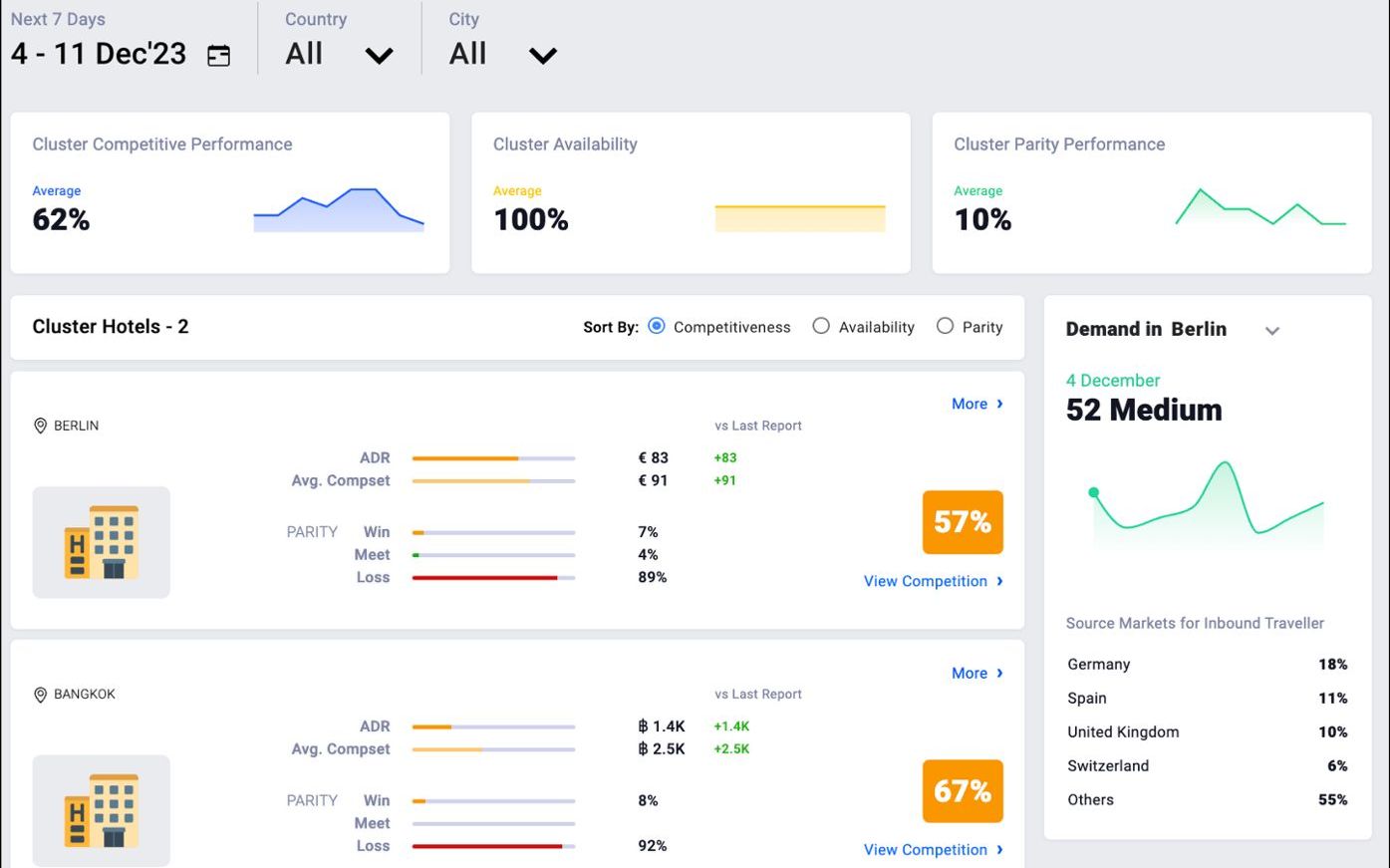Click the Bangkok location pin icon
Image resolution: width=1390 pixels, height=868 pixels.
[x=41, y=695]
